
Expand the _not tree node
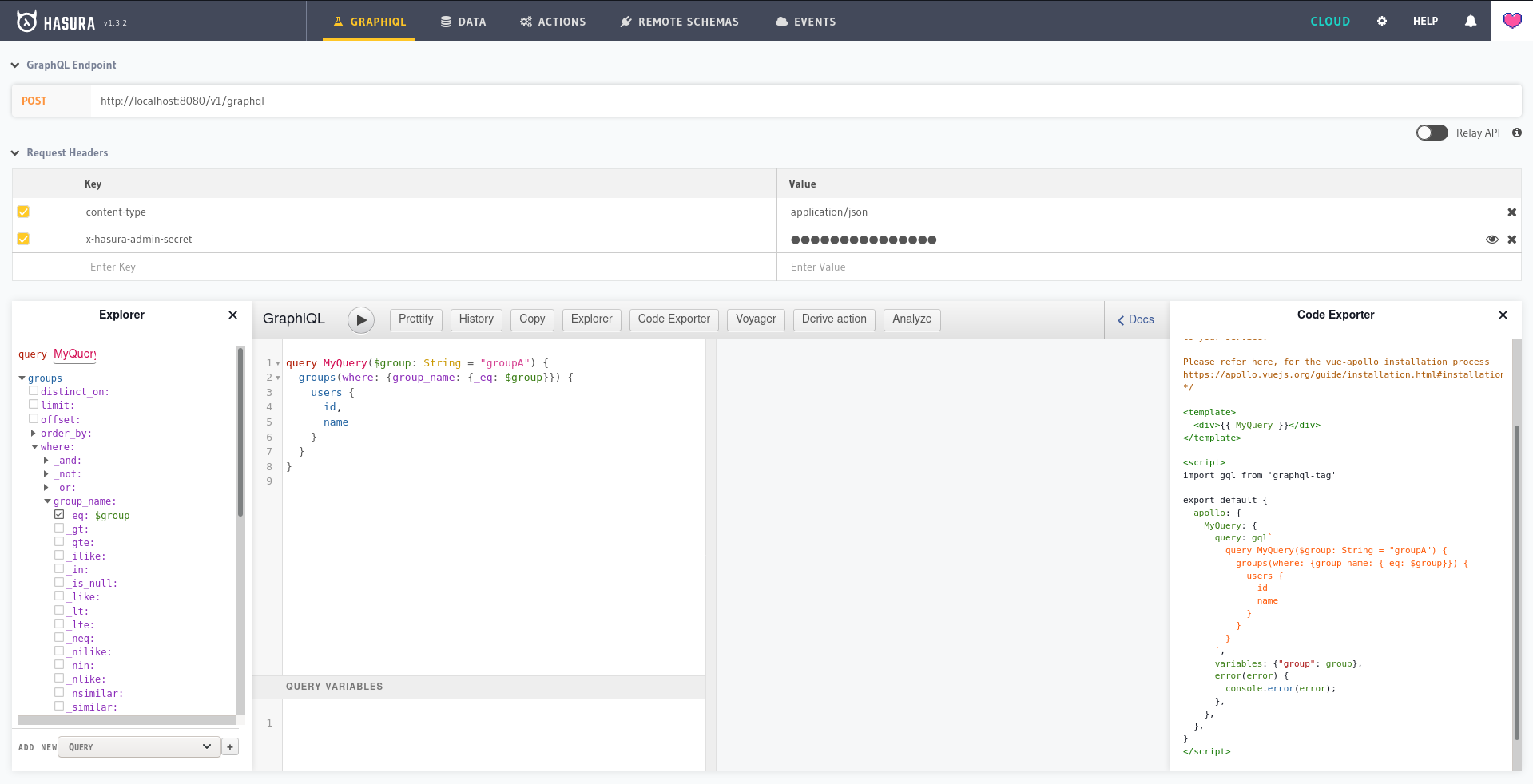46,474
